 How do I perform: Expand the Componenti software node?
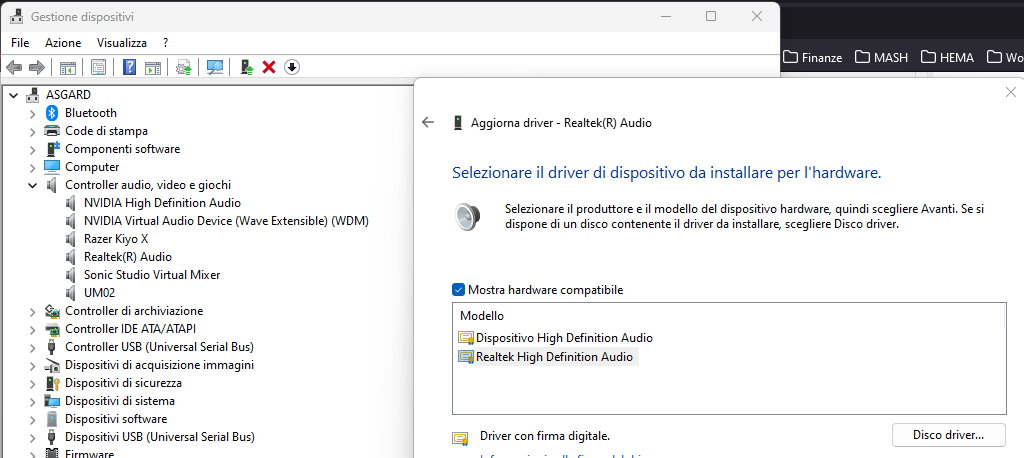click(33, 150)
